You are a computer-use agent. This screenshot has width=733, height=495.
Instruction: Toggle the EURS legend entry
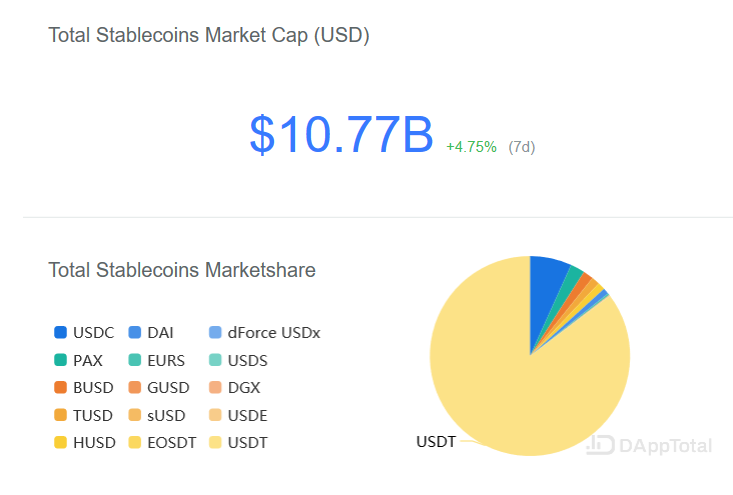(x=157, y=360)
